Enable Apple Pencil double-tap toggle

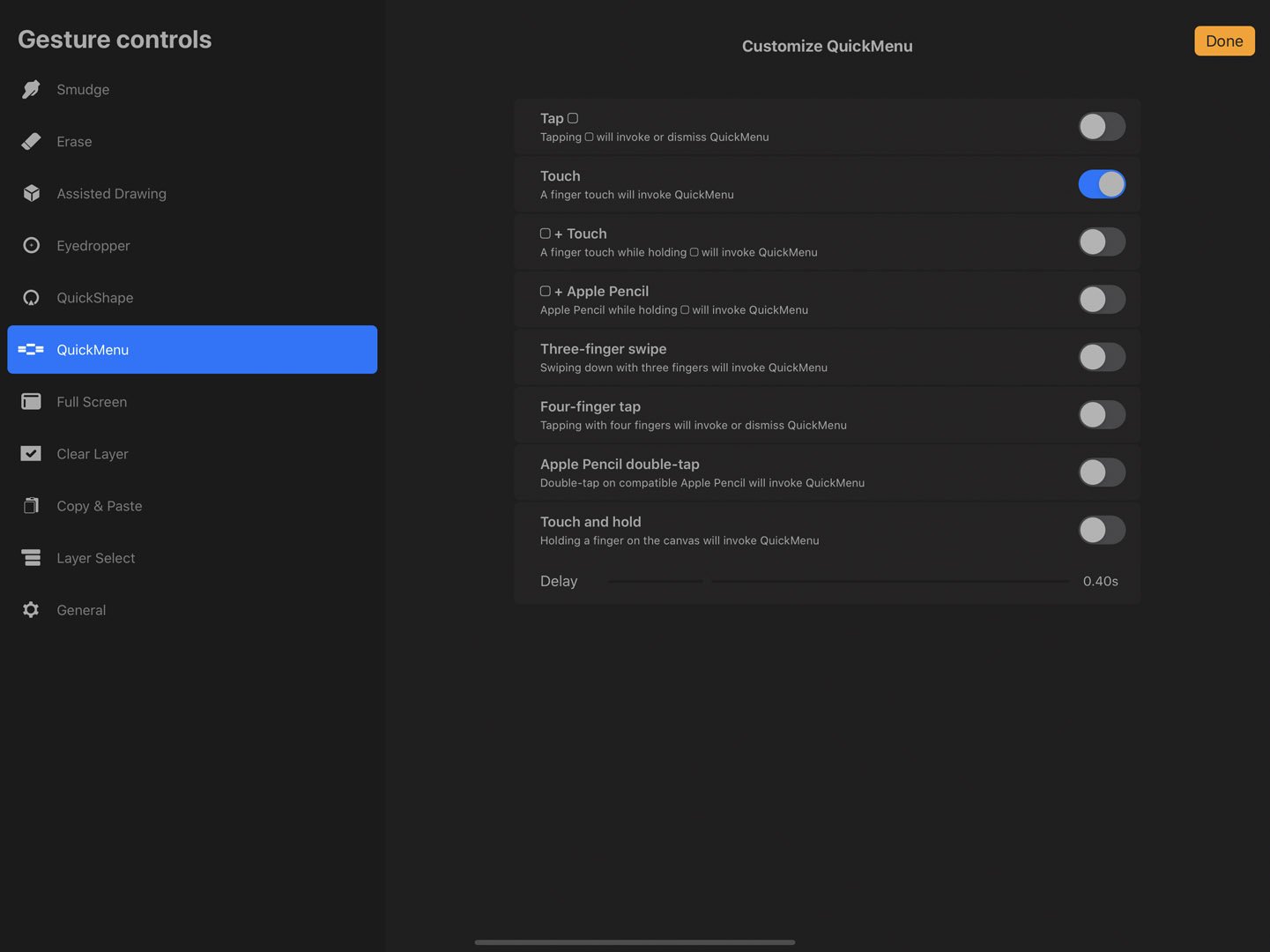tap(1102, 472)
